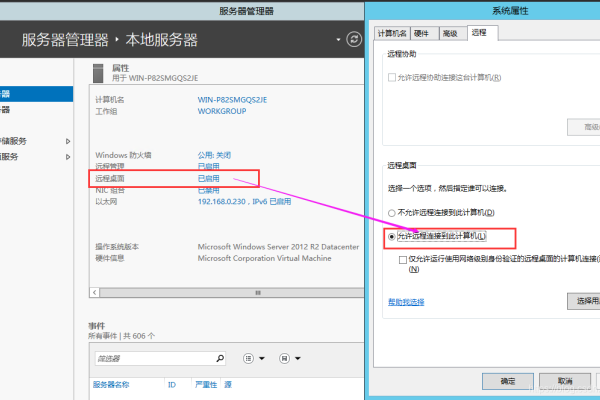Select 不允许远程连接到此计算机 radio button
Image resolution: width=600 pixels, height=400 pixels.
pyautogui.click(x=391, y=213)
